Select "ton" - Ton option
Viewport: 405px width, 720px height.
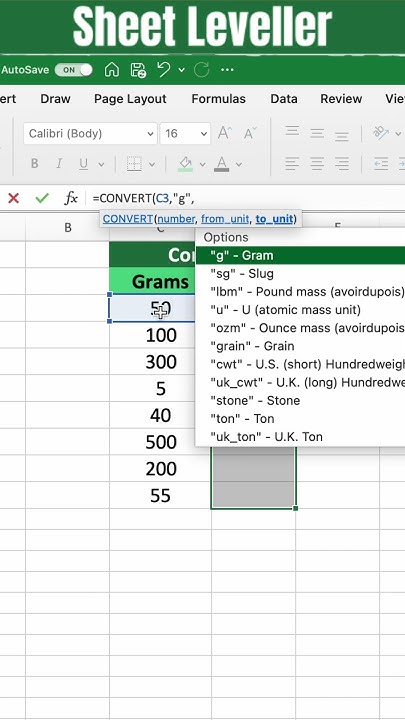(x=300, y=418)
